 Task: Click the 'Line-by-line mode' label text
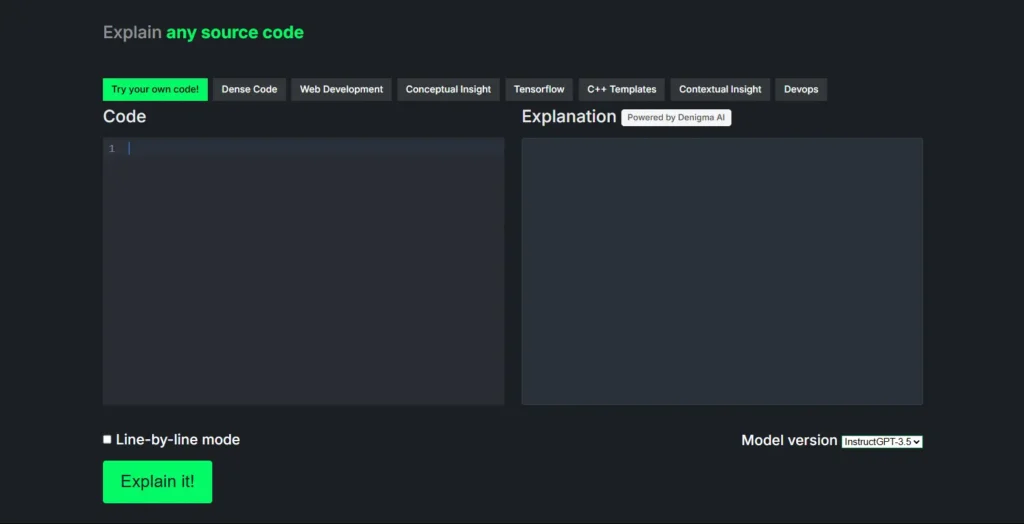click(178, 440)
